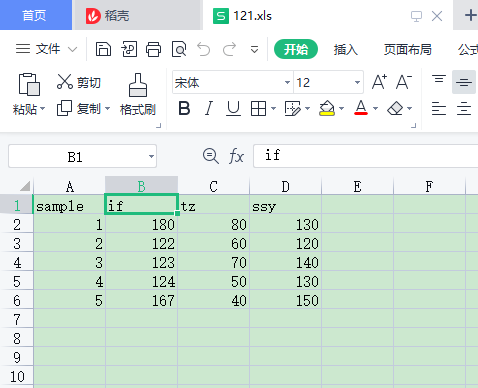Click the formula bar containing 'if'
This screenshot has width=478, height=388.
(x=366, y=156)
